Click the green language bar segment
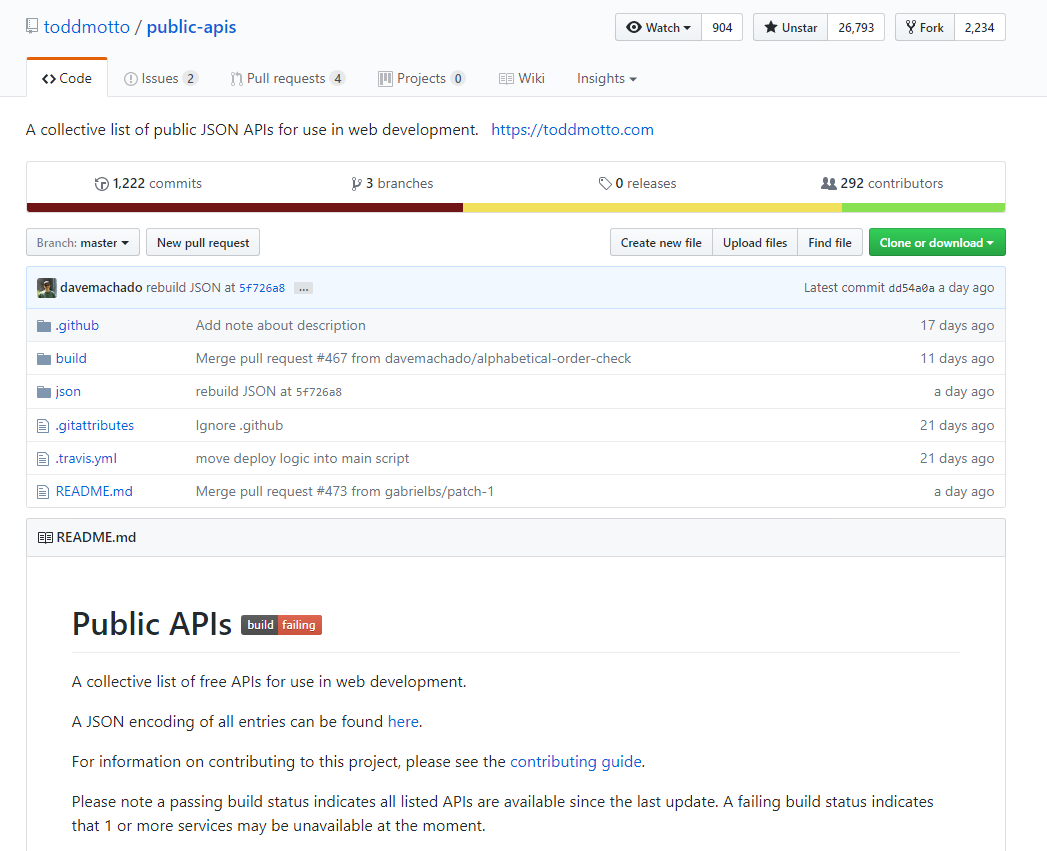Image resolution: width=1047 pixels, height=851 pixels. tap(923, 208)
